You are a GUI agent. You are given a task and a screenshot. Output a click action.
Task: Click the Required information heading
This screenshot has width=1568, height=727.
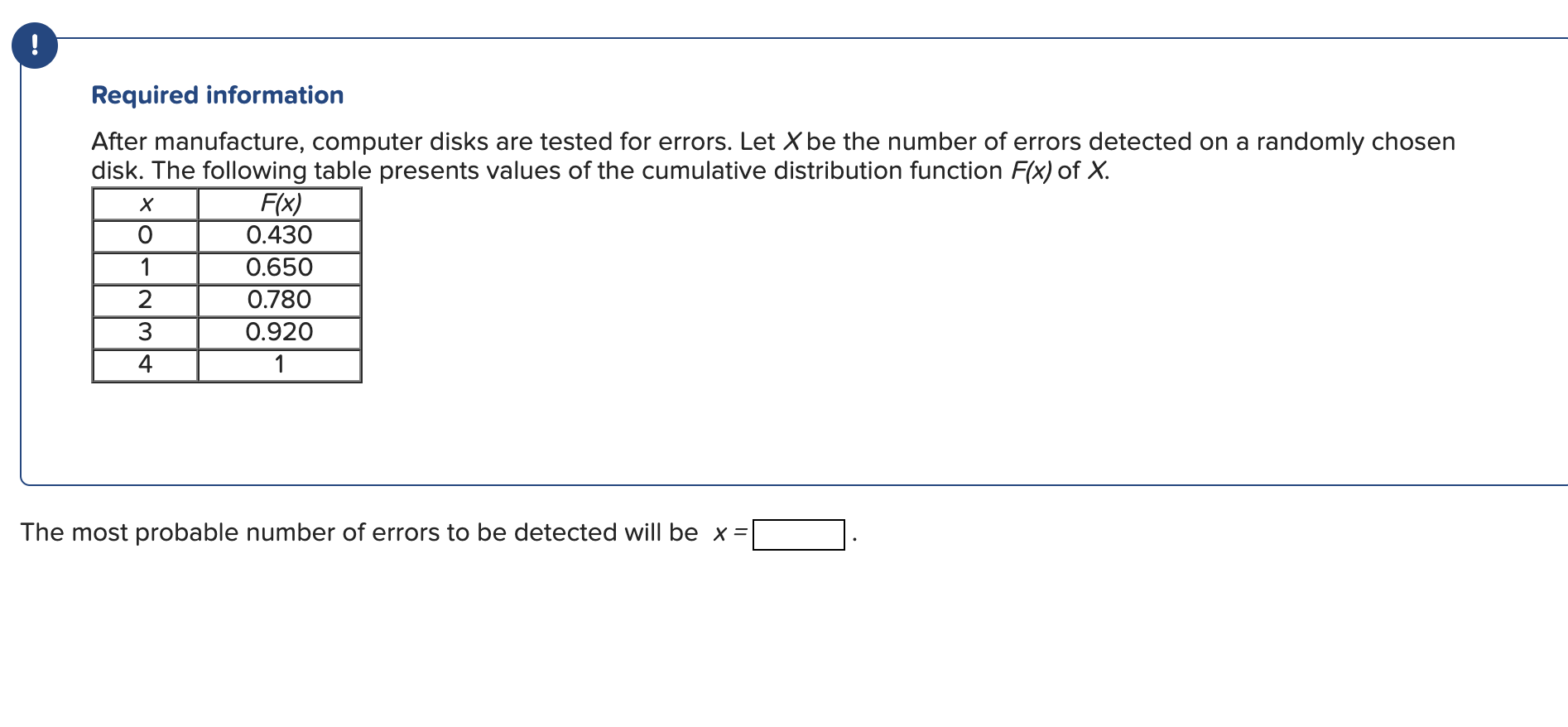click(x=216, y=94)
